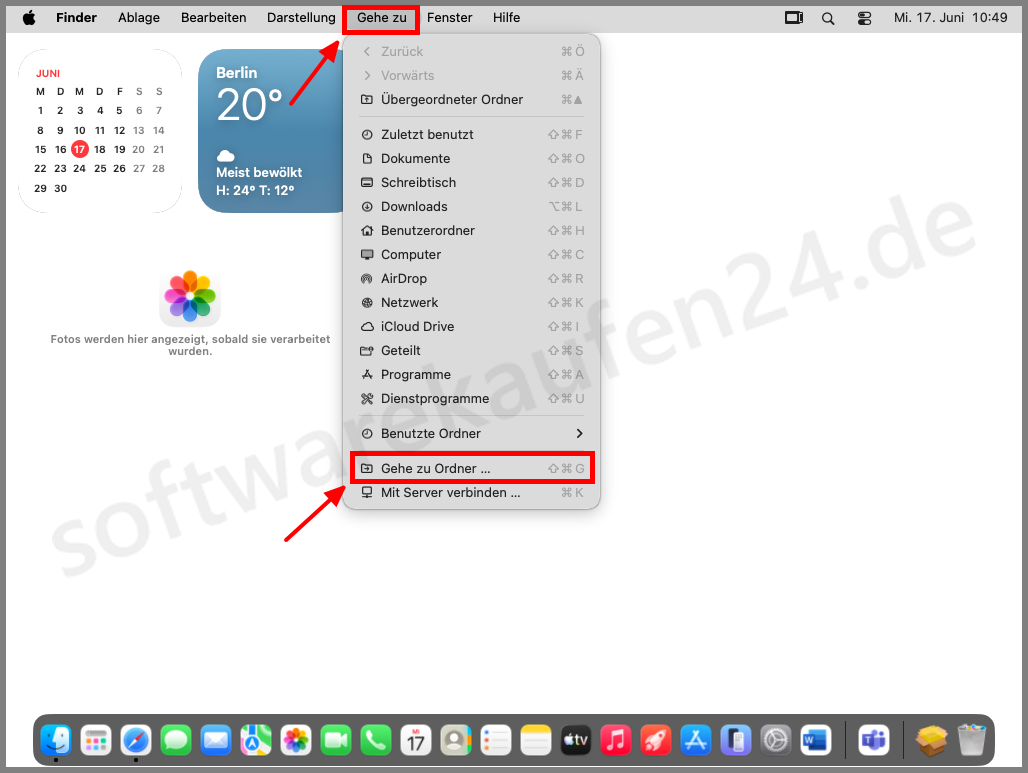Choose Geteilt in the menu
Viewport: 1028px width, 773px height.
[471, 351]
